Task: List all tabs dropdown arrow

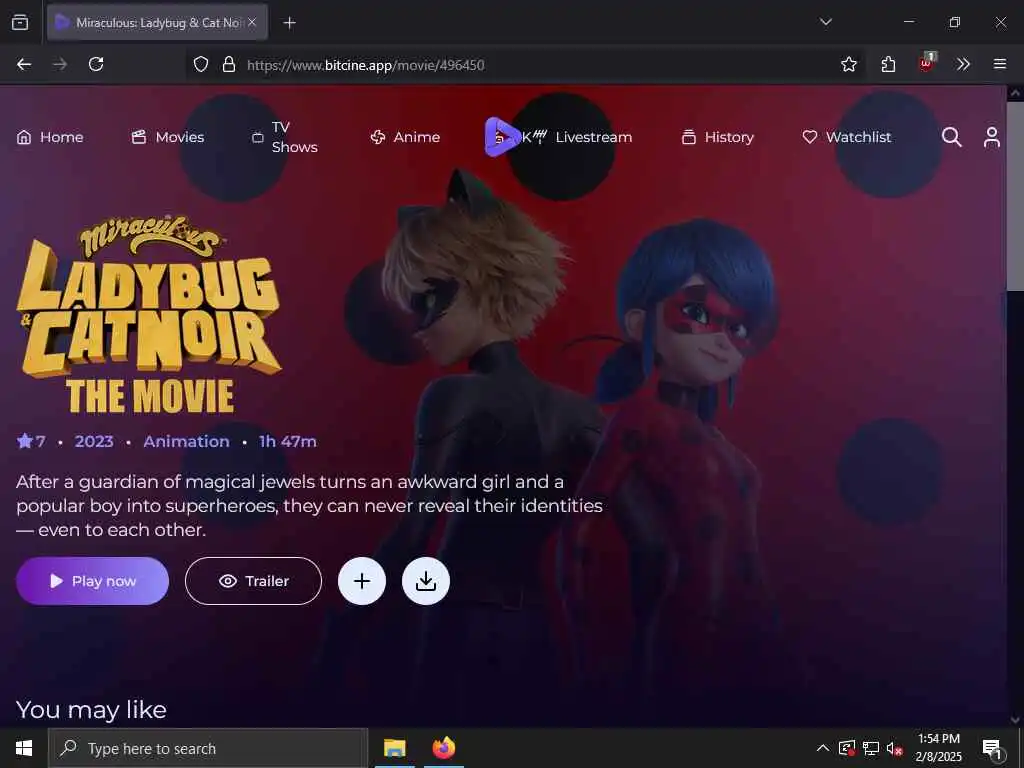Action: (825, 22)
